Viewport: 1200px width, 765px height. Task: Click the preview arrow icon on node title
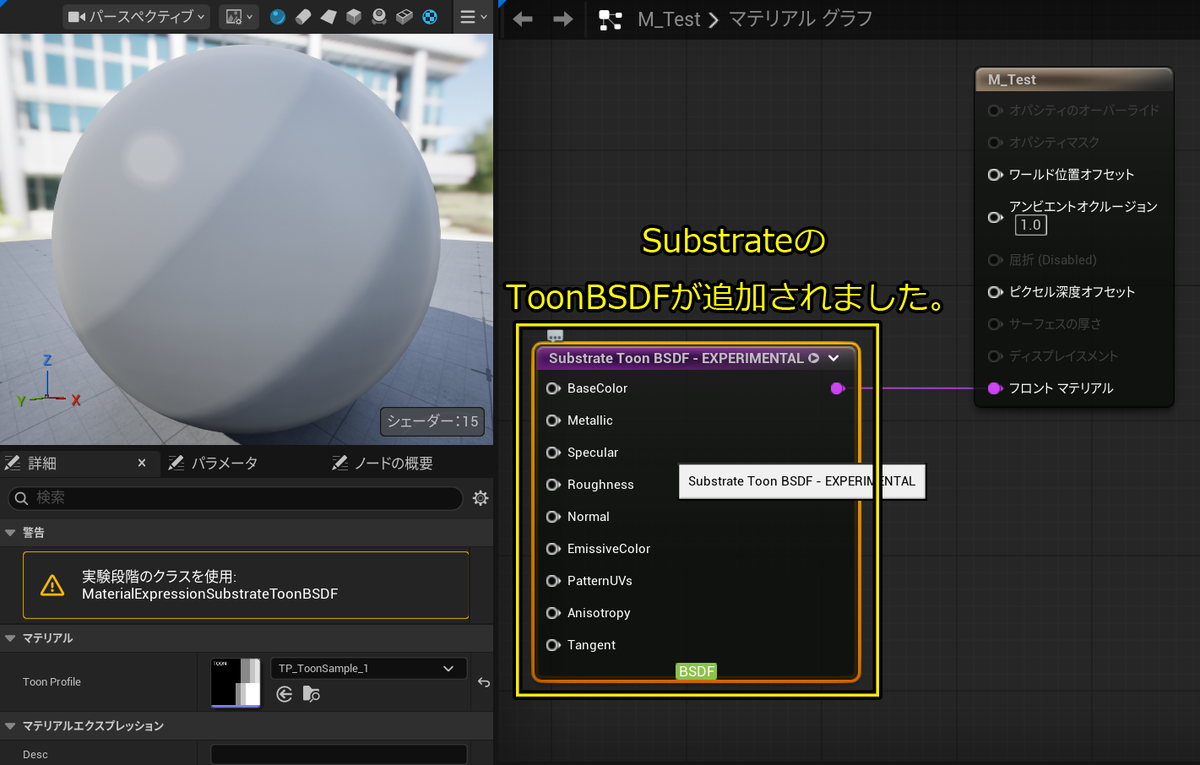[814, 358]
